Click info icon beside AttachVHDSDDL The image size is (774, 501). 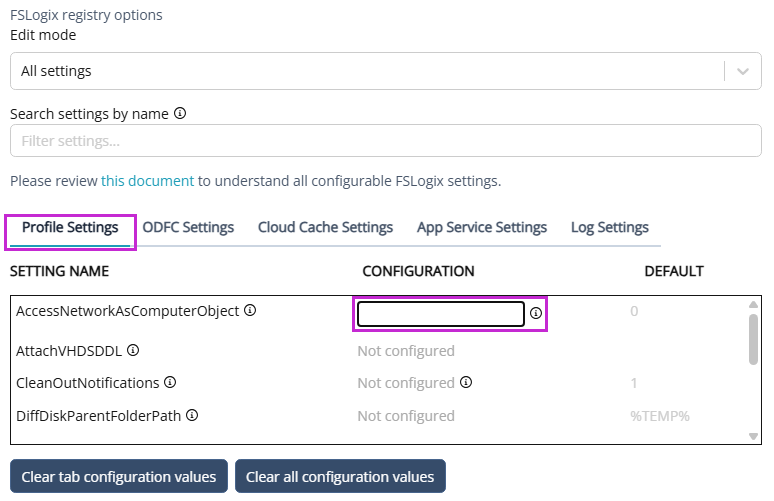(133, 350)
